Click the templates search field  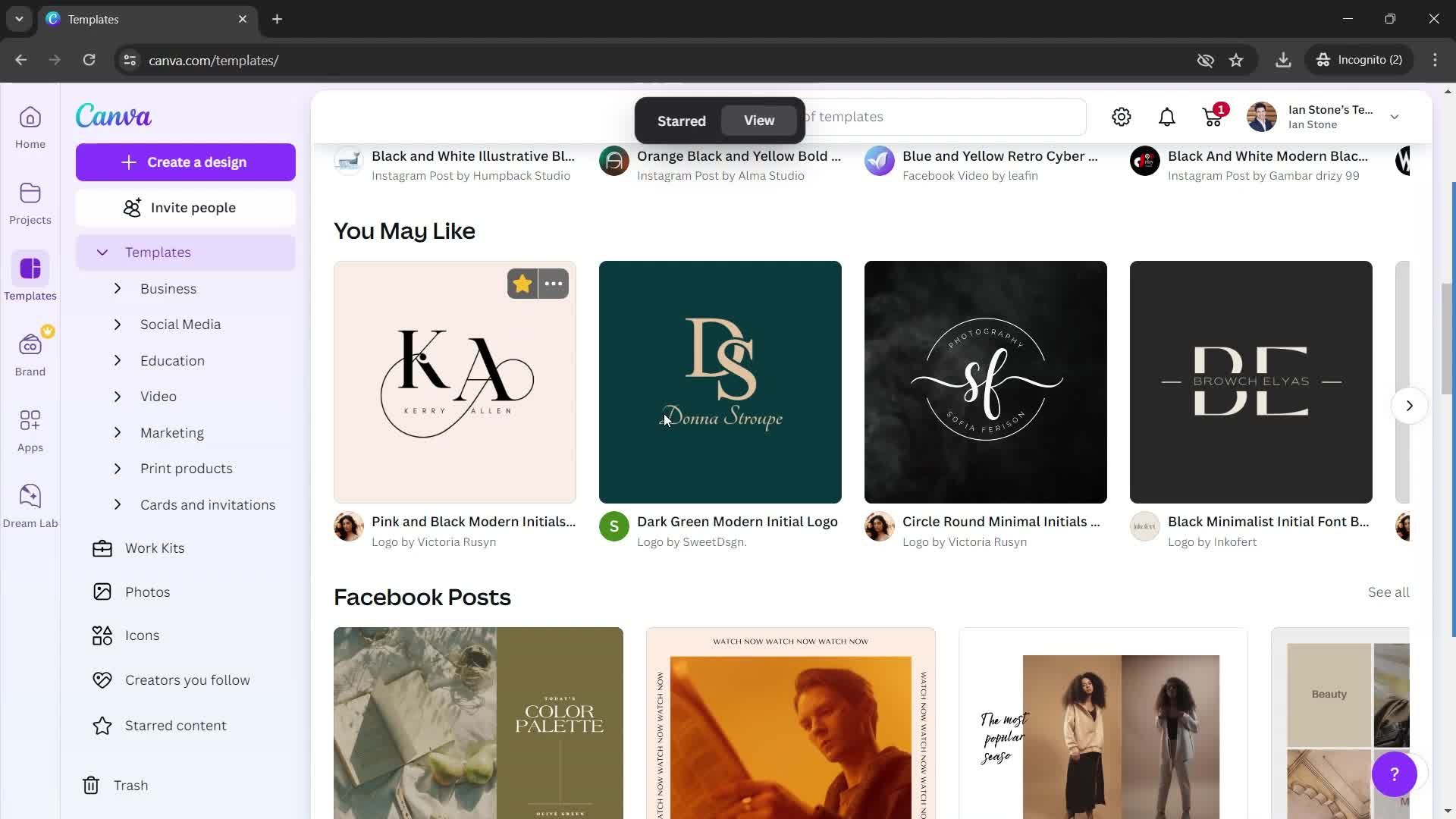click(x=944, y=117)
